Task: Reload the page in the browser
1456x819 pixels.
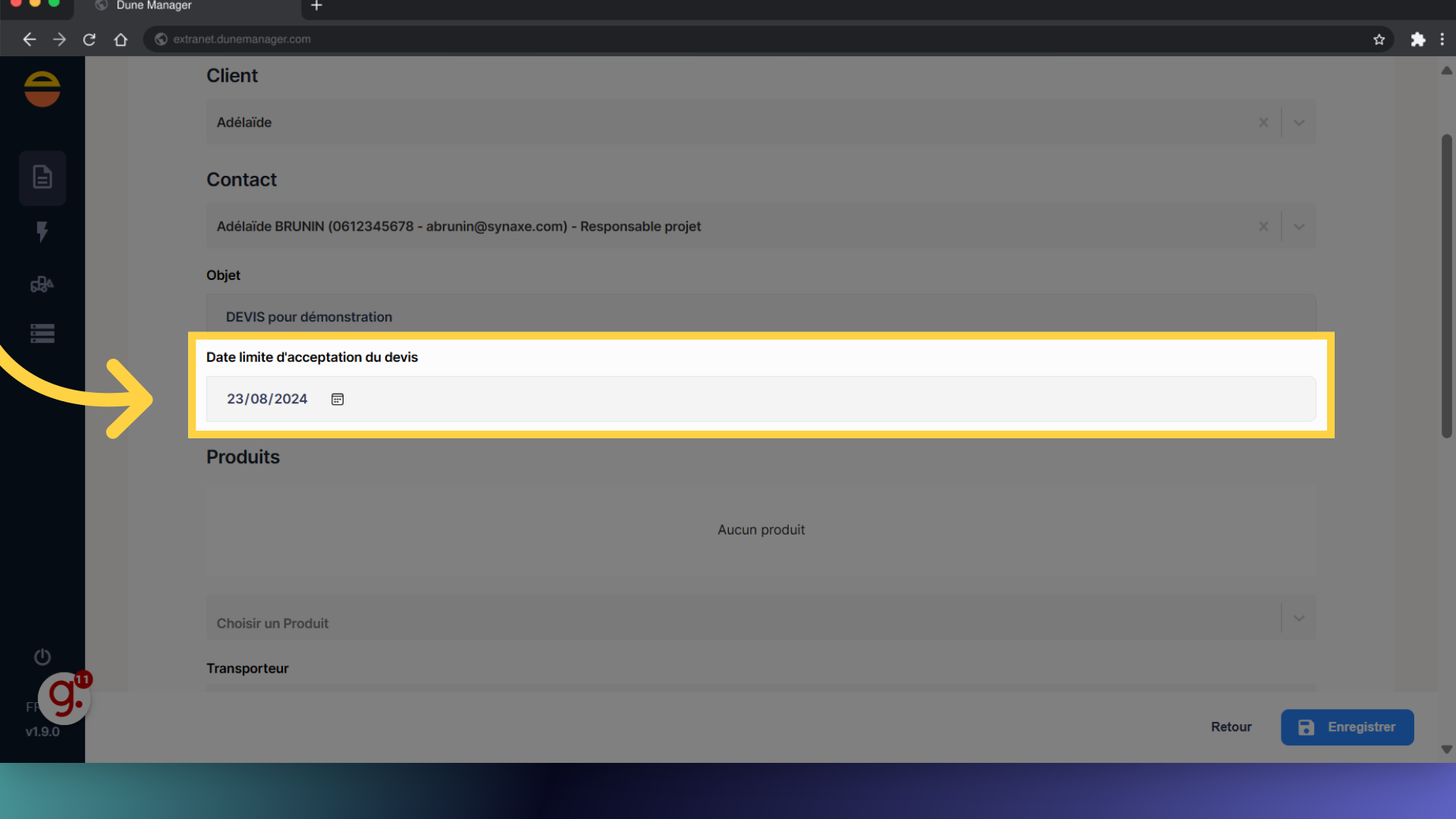Action: pos(89,39)
